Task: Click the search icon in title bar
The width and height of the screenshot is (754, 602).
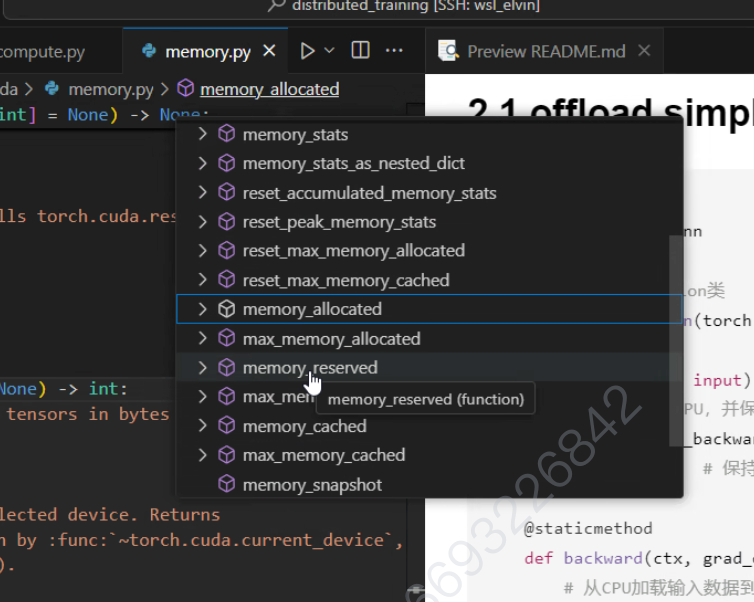Action: (277, 6)
